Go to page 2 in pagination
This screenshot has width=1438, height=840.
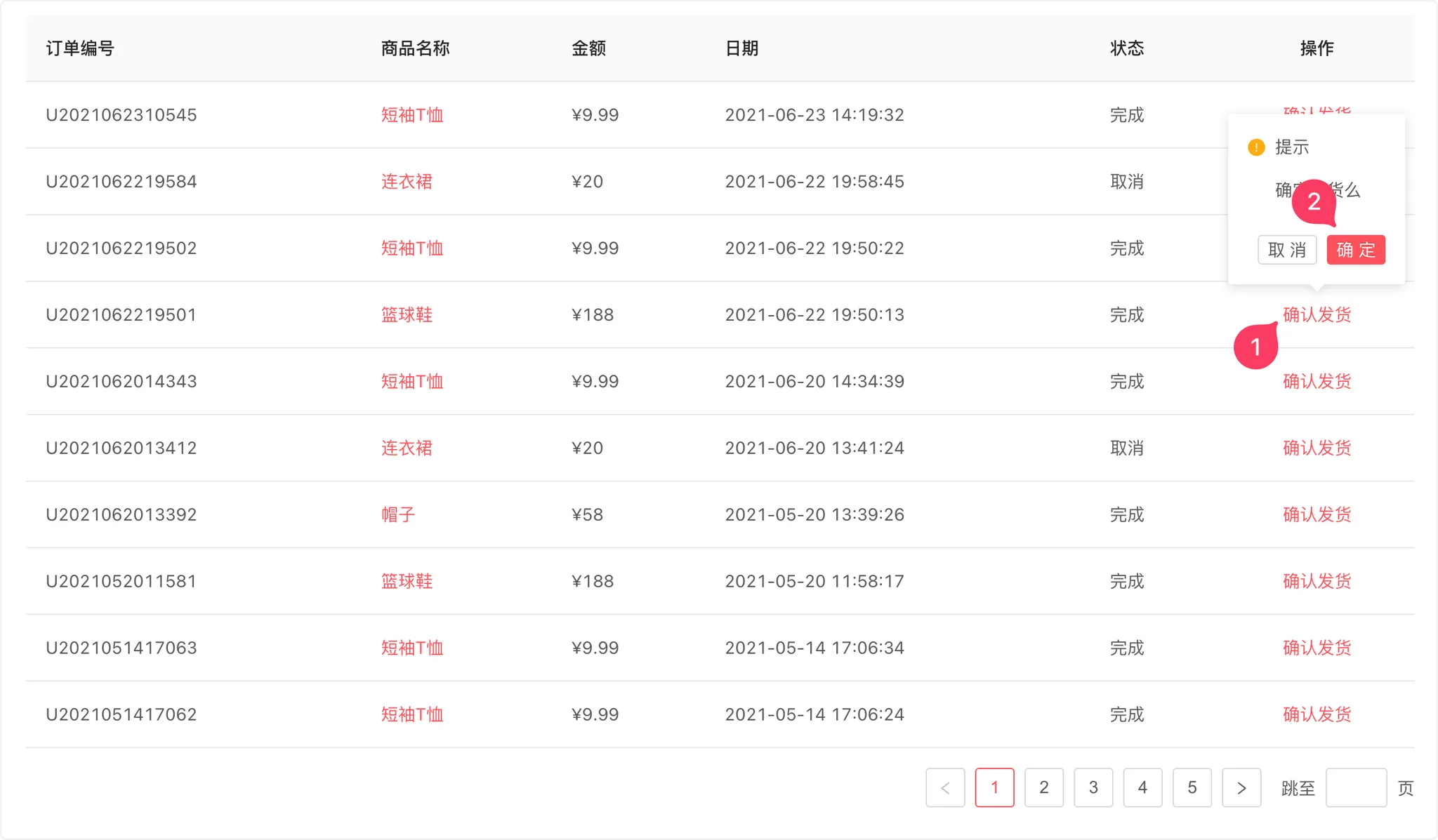coord(1044,787)
